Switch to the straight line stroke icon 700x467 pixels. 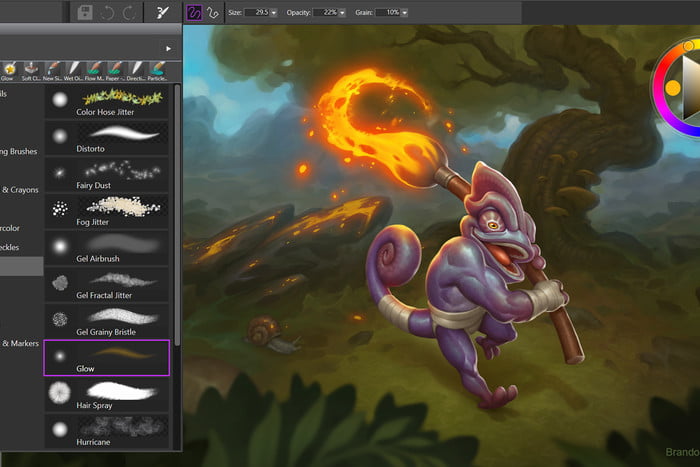[x=212, y=13]
